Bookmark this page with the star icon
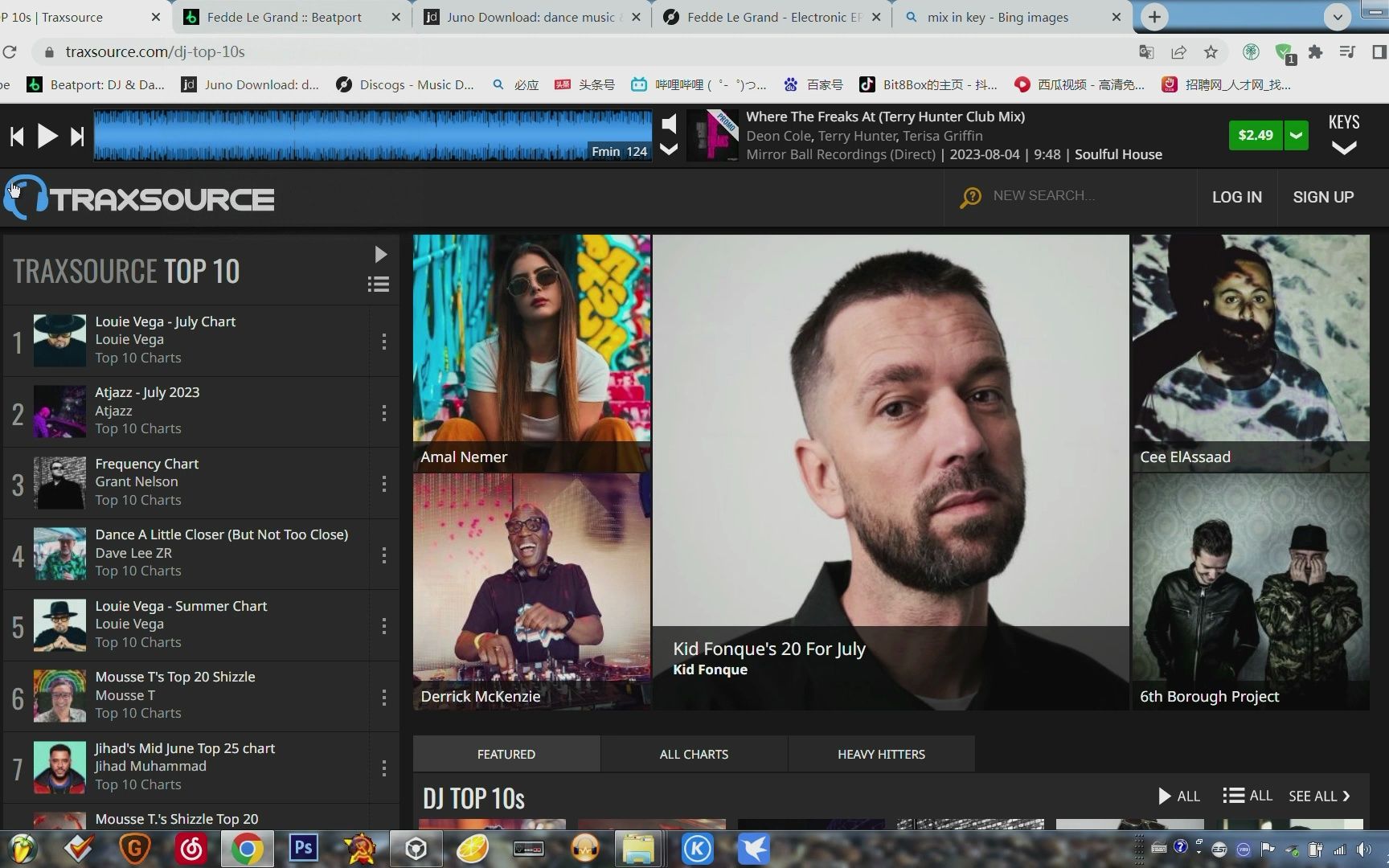This screenshot has height=868, width=1389. tap(1211, 52)
